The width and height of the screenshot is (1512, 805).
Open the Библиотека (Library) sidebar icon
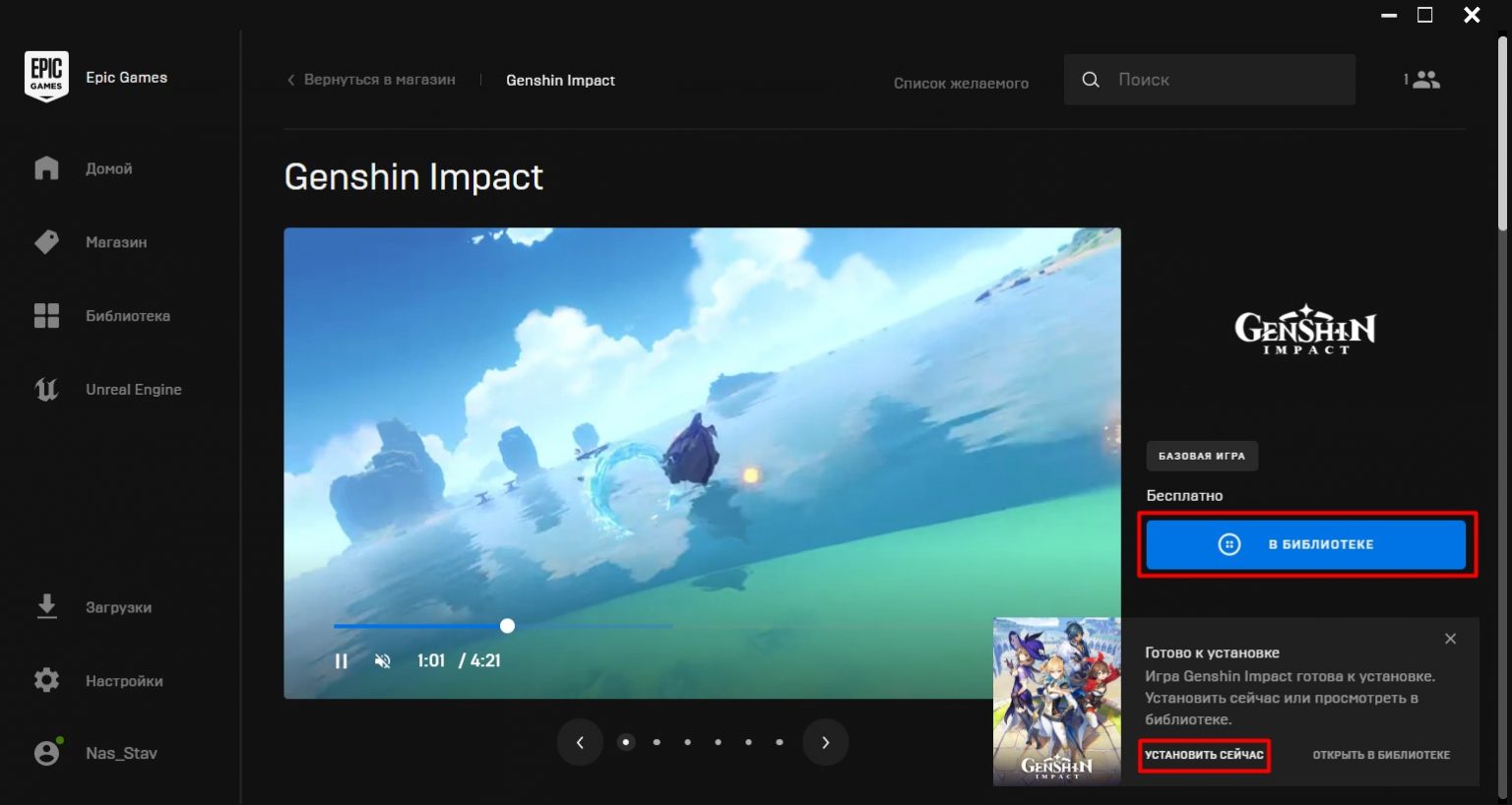click(x=45, y=315)
